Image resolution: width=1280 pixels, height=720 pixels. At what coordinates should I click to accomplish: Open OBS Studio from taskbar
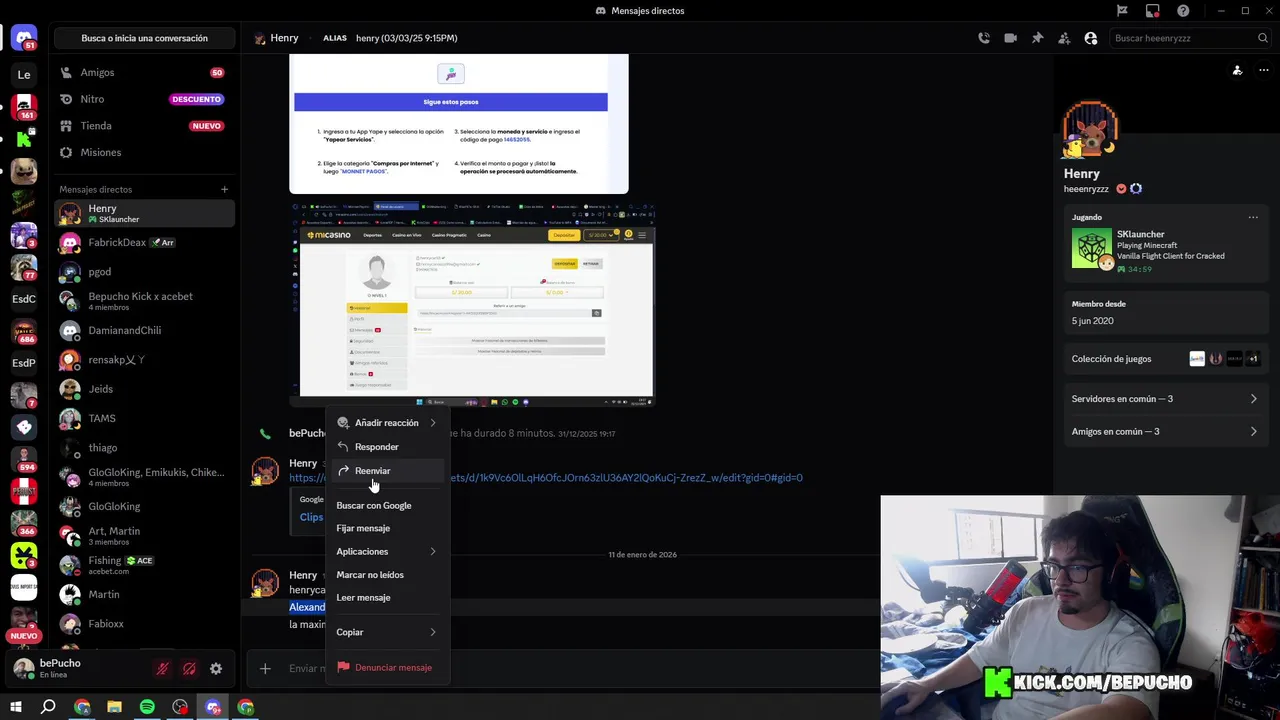pyautogui.click(x=180, y=707)
